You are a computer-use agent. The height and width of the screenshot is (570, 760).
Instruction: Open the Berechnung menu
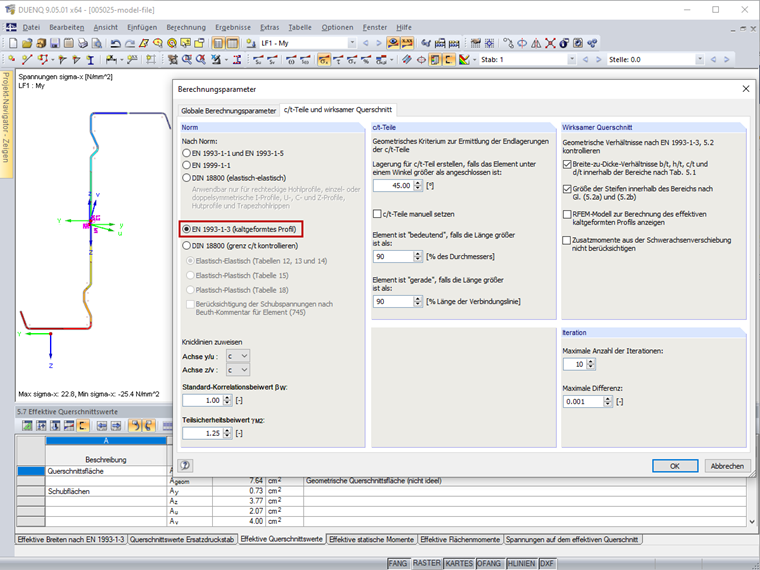186,27
